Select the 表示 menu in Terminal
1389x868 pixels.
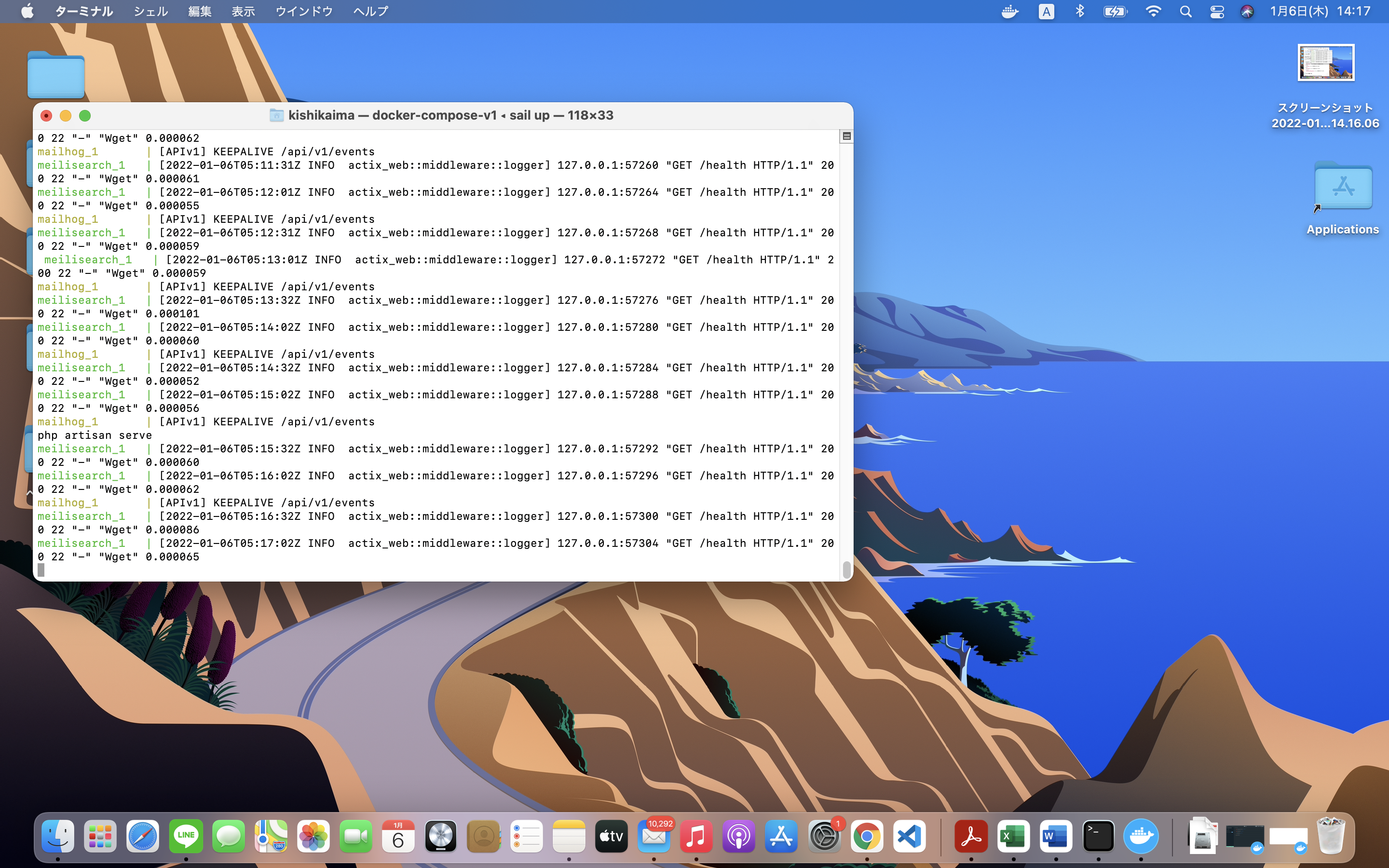tap(243, 11)
